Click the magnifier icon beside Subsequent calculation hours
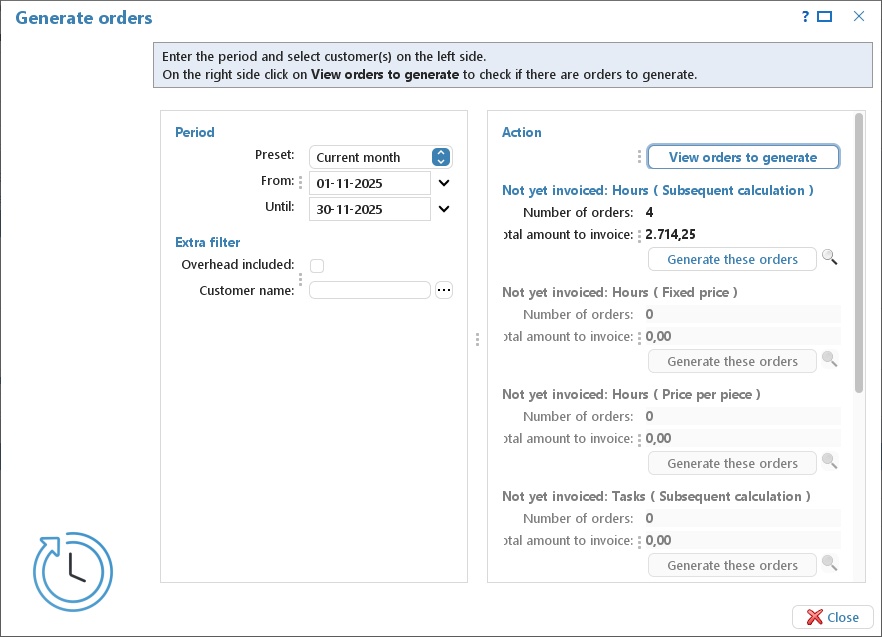This screenshot has width=882, height=637. tap(829, 258)
